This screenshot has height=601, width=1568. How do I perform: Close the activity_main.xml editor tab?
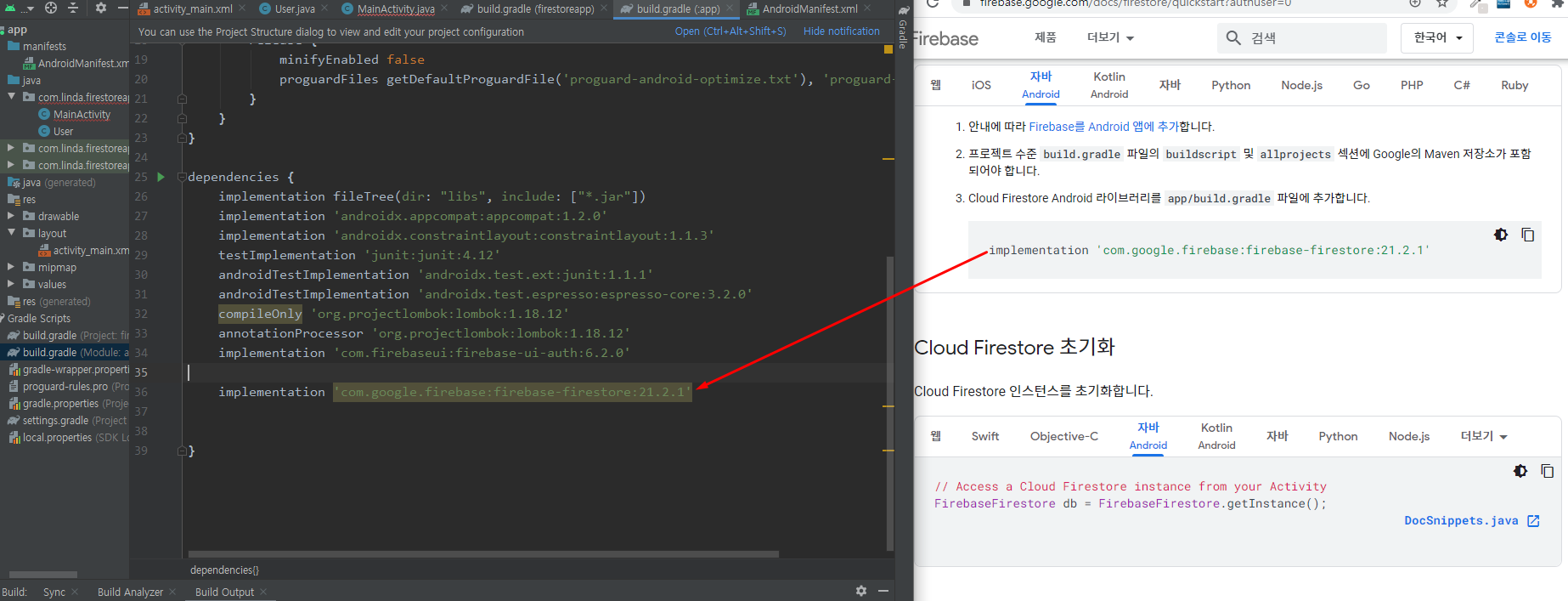click(x=243, y=9)
